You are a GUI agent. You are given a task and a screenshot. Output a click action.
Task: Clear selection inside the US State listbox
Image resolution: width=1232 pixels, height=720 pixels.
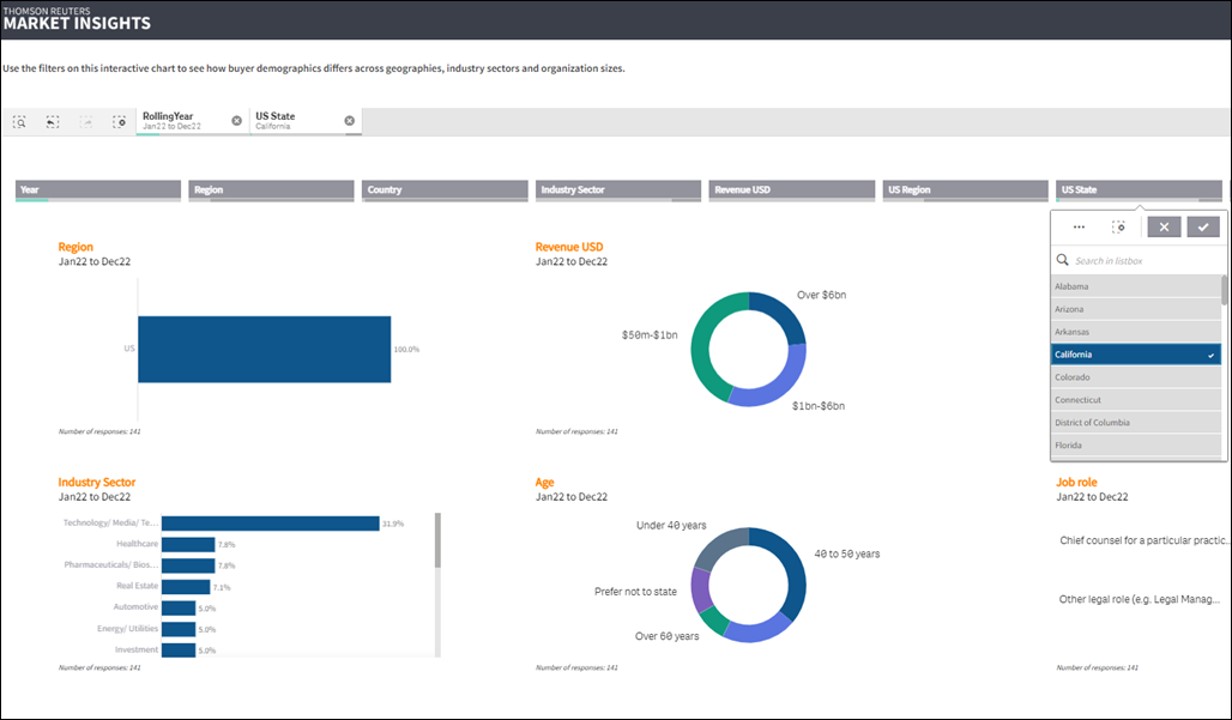coord(1119,227)
